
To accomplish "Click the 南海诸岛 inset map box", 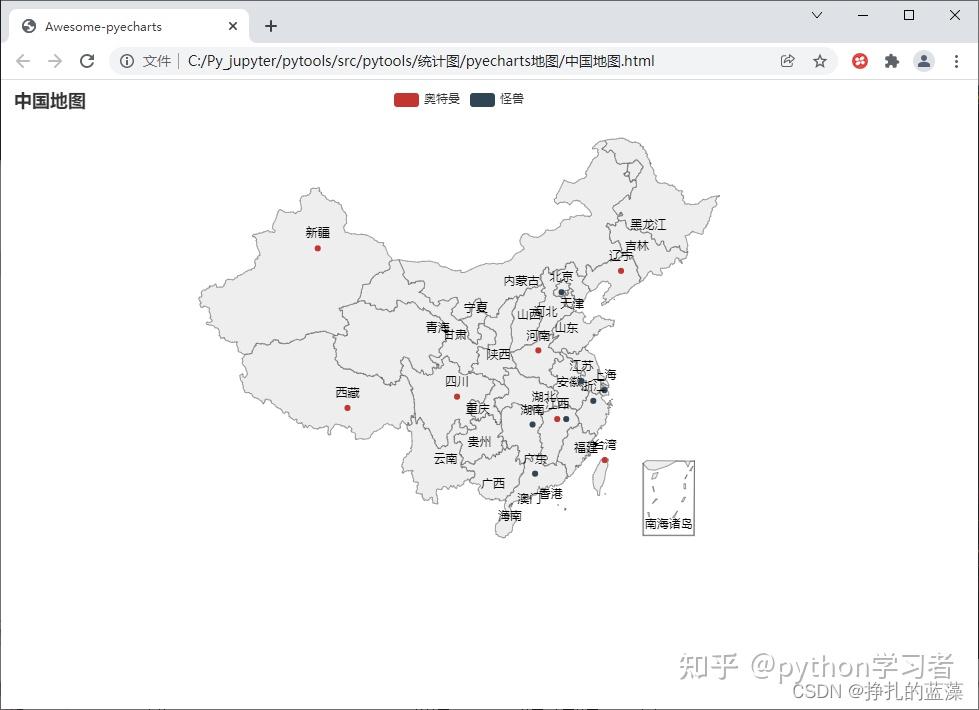I will pos(667,496).
